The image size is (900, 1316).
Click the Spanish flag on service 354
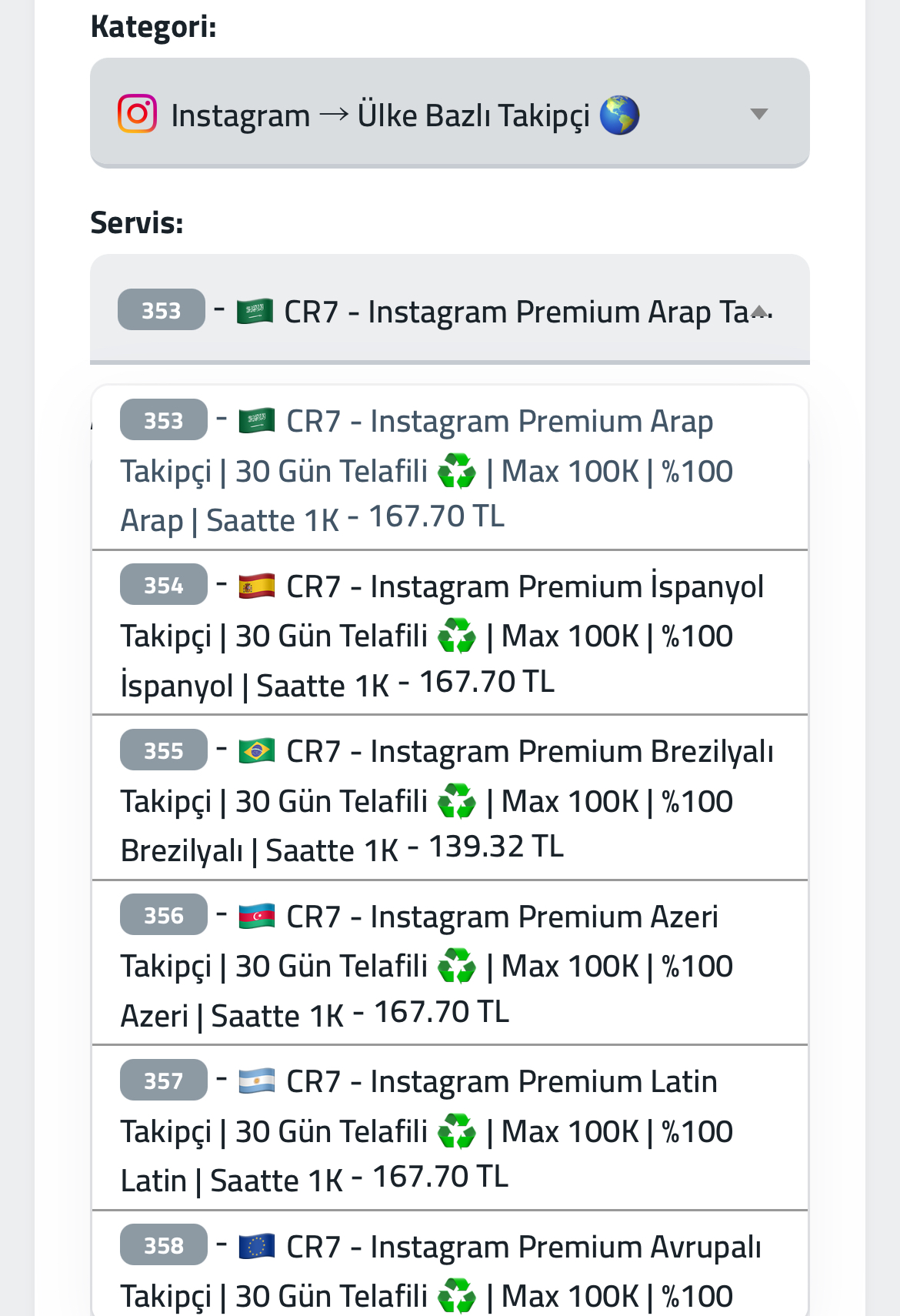tap(257, 586)
